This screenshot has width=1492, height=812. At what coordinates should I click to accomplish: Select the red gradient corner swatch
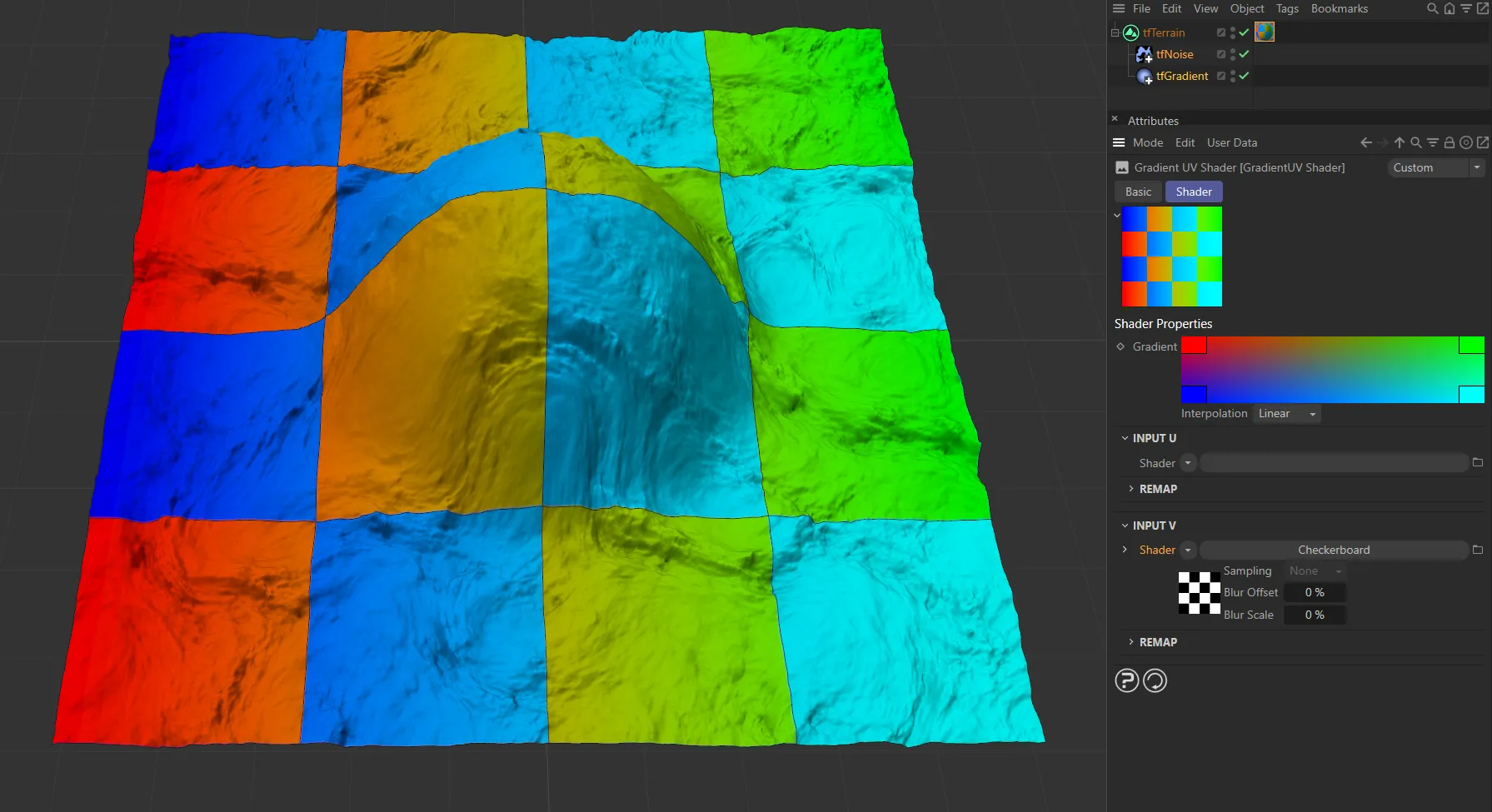click(1194, 346)
